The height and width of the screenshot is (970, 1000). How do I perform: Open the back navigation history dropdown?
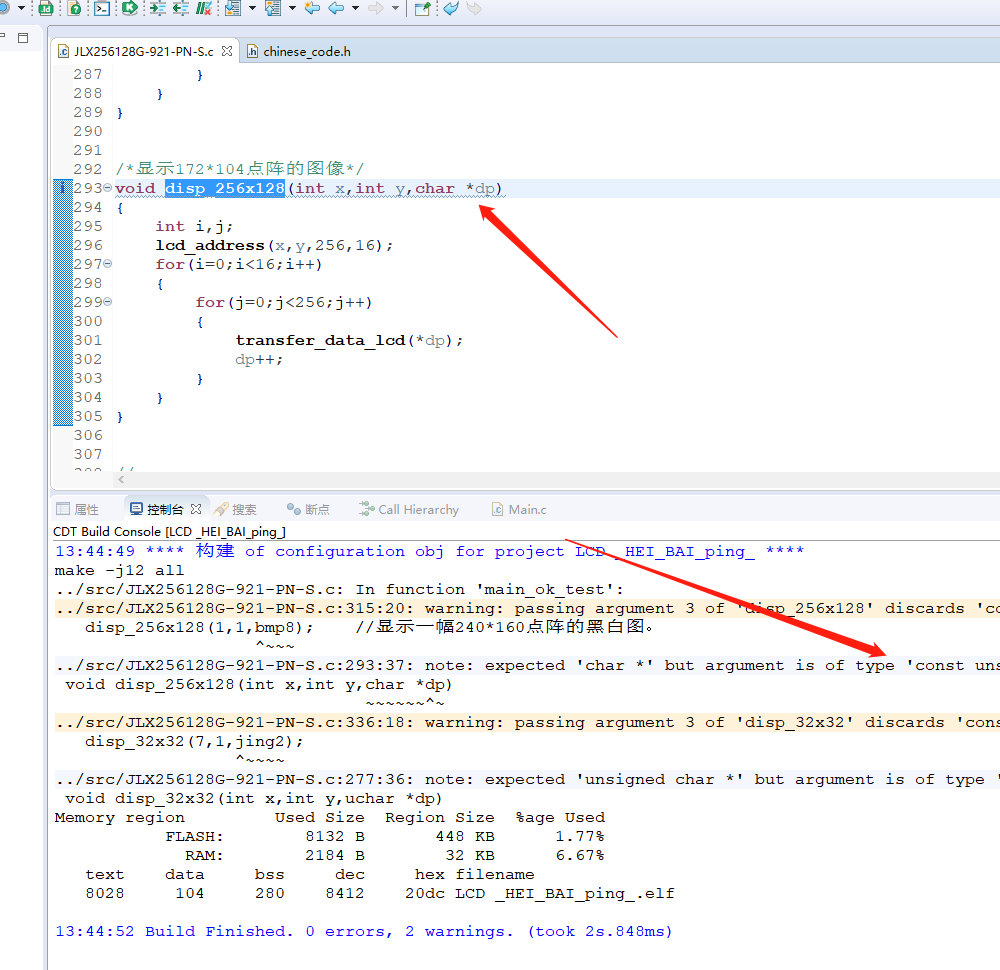(355, 8)
